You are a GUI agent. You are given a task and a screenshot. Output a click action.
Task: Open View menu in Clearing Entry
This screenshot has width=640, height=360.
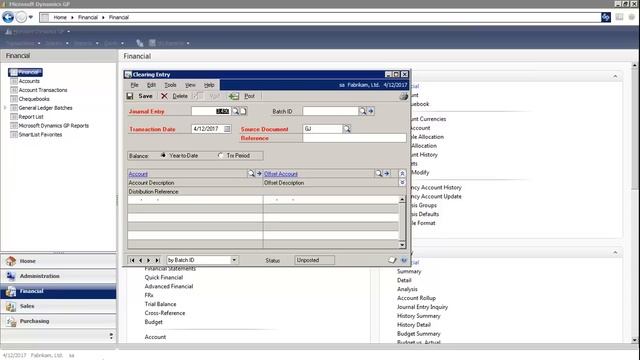point(190,85)
